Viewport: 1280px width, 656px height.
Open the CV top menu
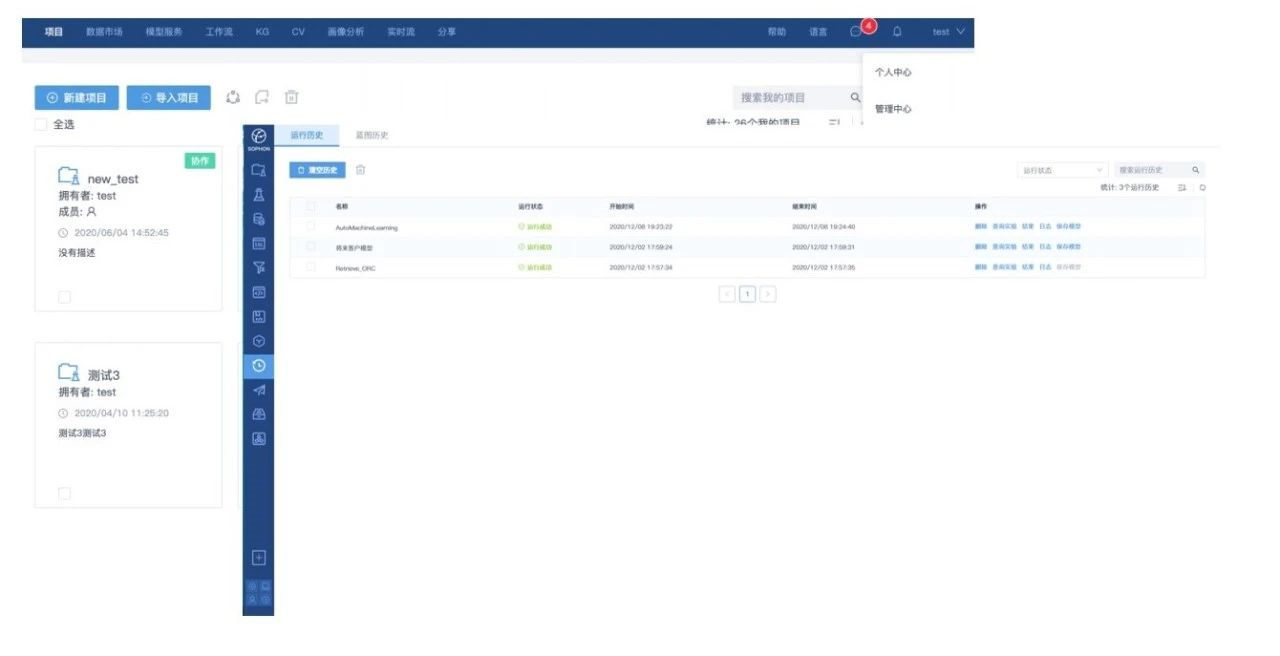[x=298, y=32]
